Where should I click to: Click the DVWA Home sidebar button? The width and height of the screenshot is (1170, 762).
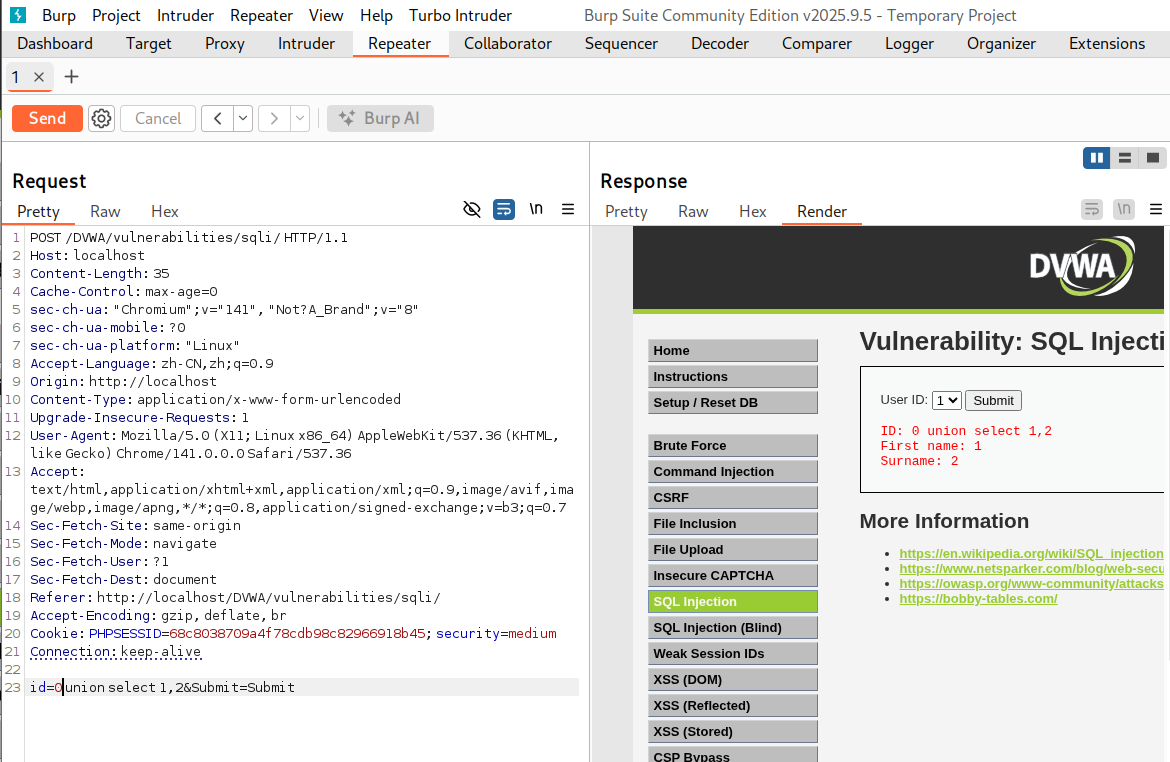[733, 351]
